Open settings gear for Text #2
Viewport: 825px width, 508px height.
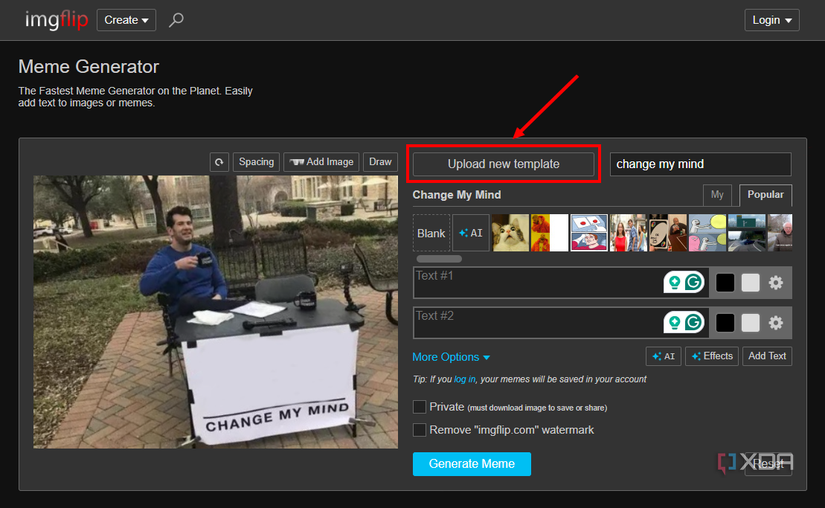[776, 323]
